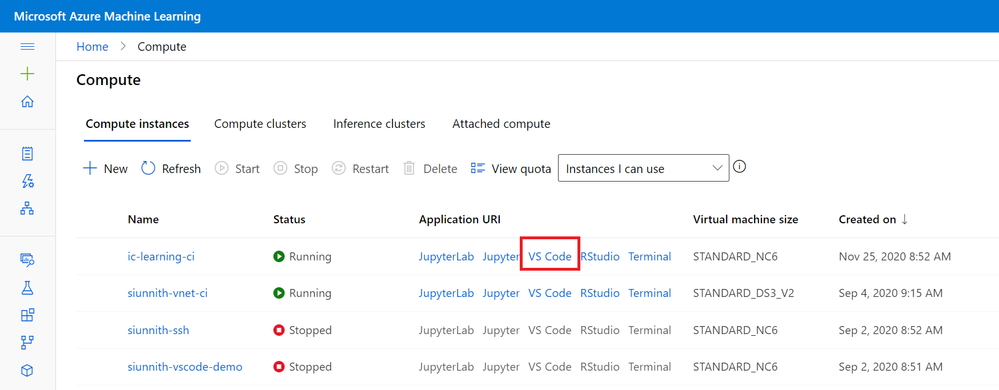Open the Experiments flask icon
This screenshot has height=390, width=999.
coord(27,287)
